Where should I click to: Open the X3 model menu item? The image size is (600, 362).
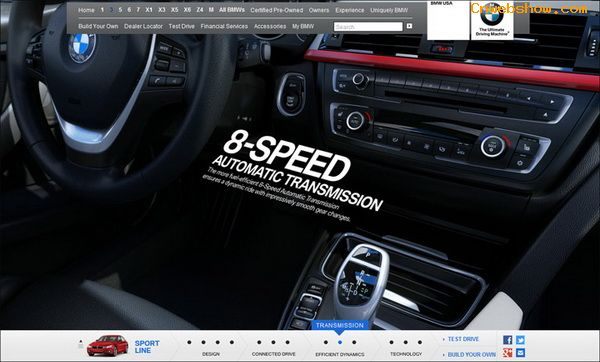click(x=162, y=10)
